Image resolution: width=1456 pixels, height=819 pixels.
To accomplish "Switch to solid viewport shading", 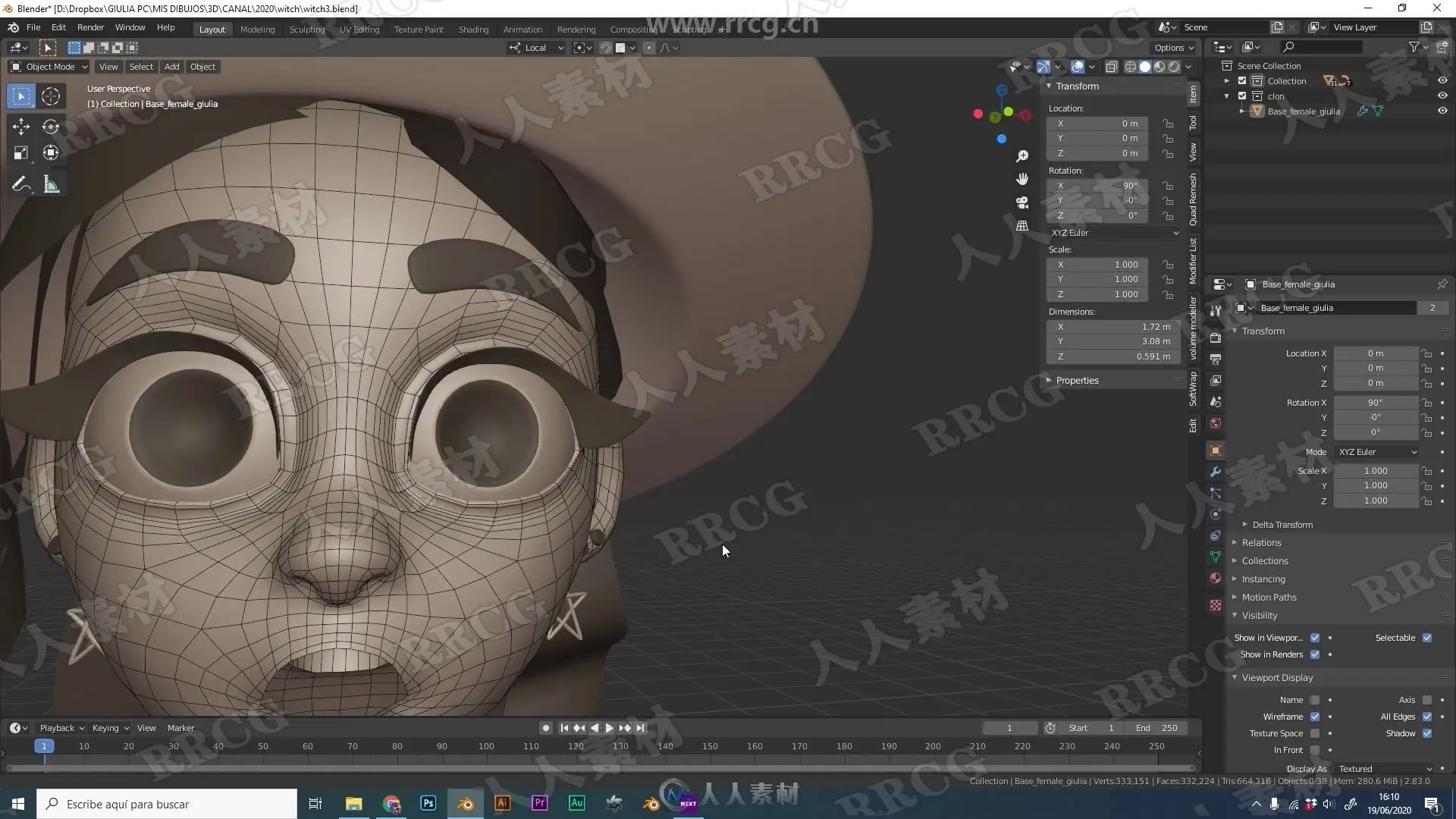I will 1145,67.
